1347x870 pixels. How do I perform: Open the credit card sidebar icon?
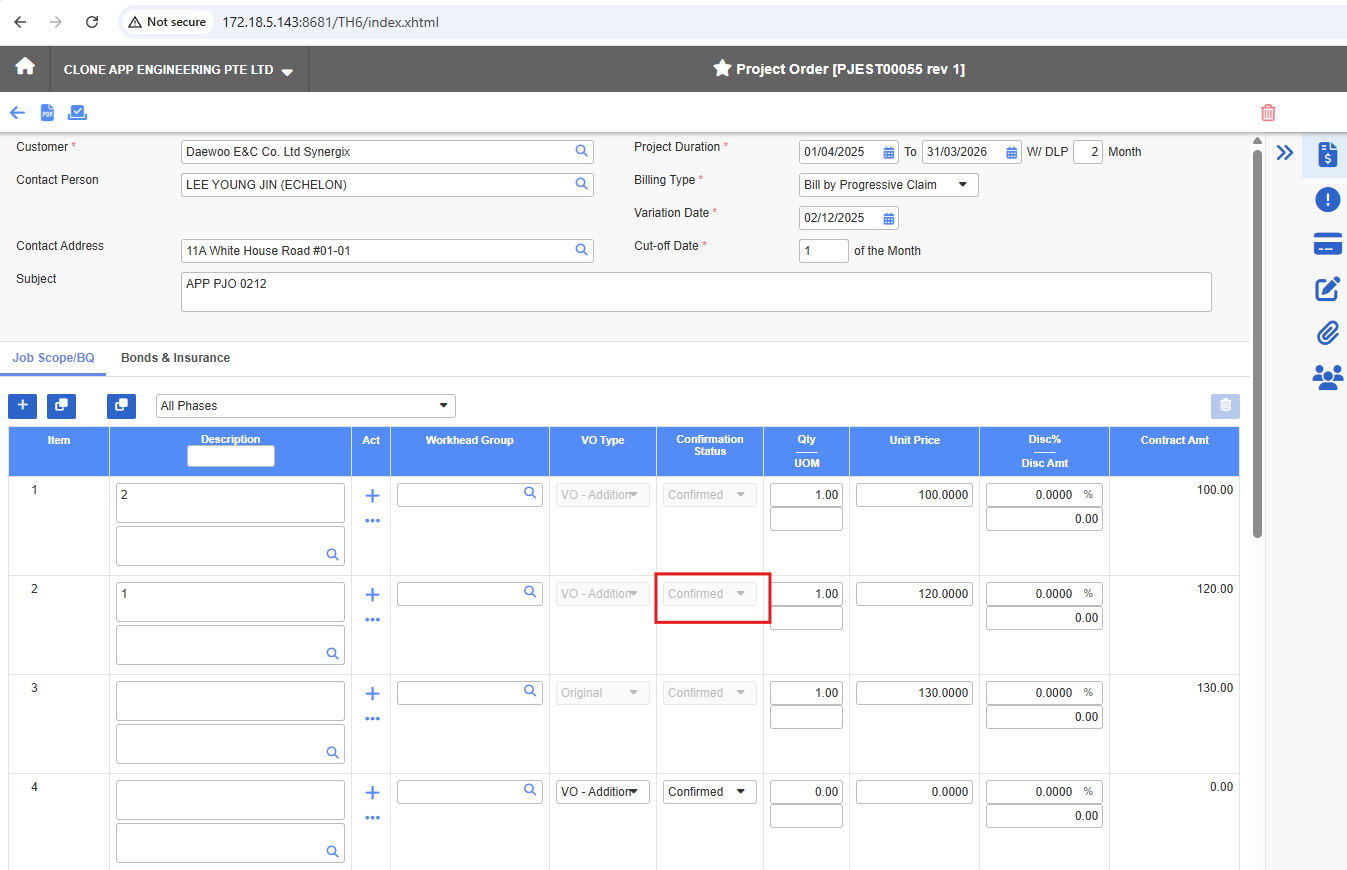[1327, 244]
